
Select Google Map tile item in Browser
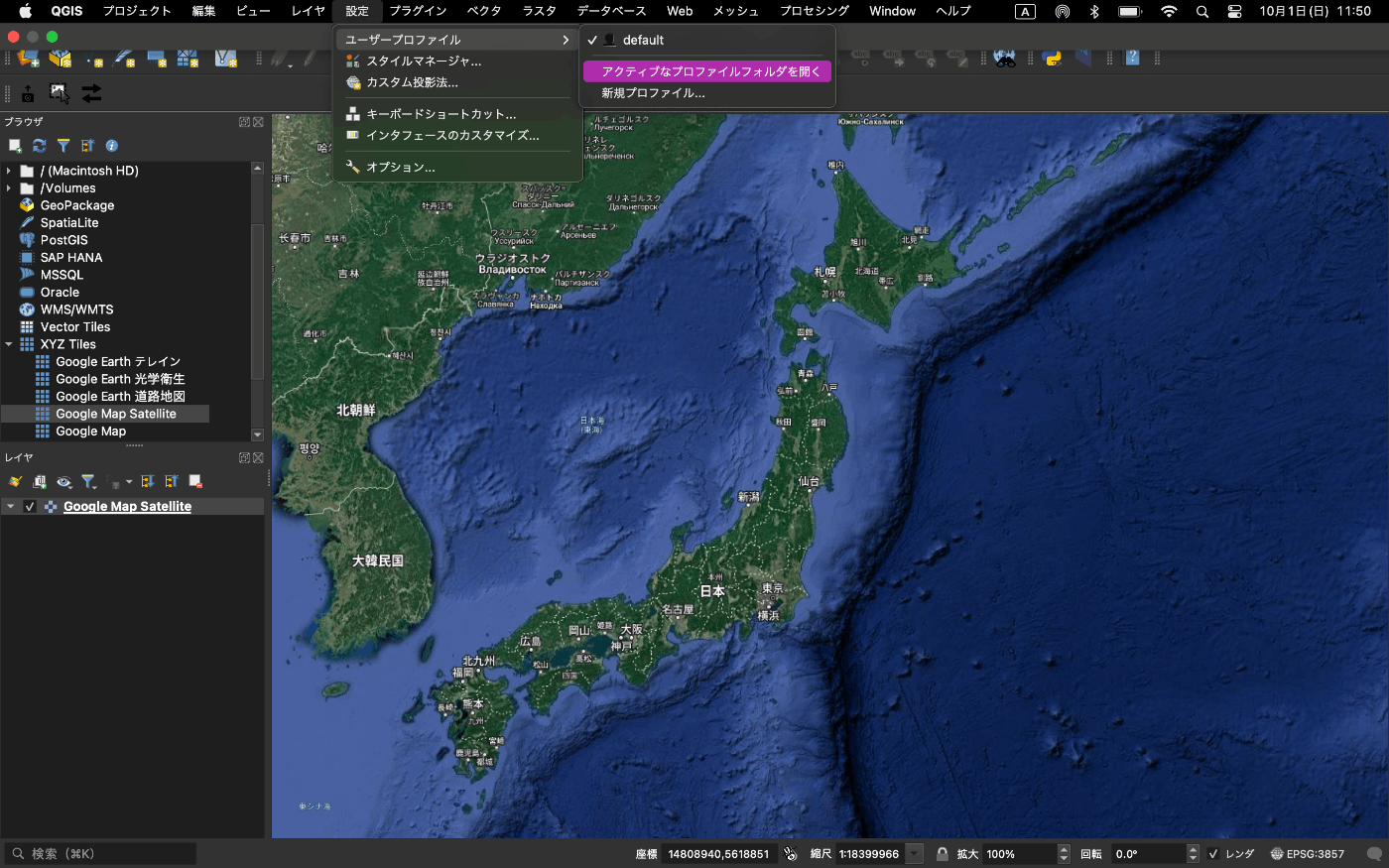(x=90, y=432)
